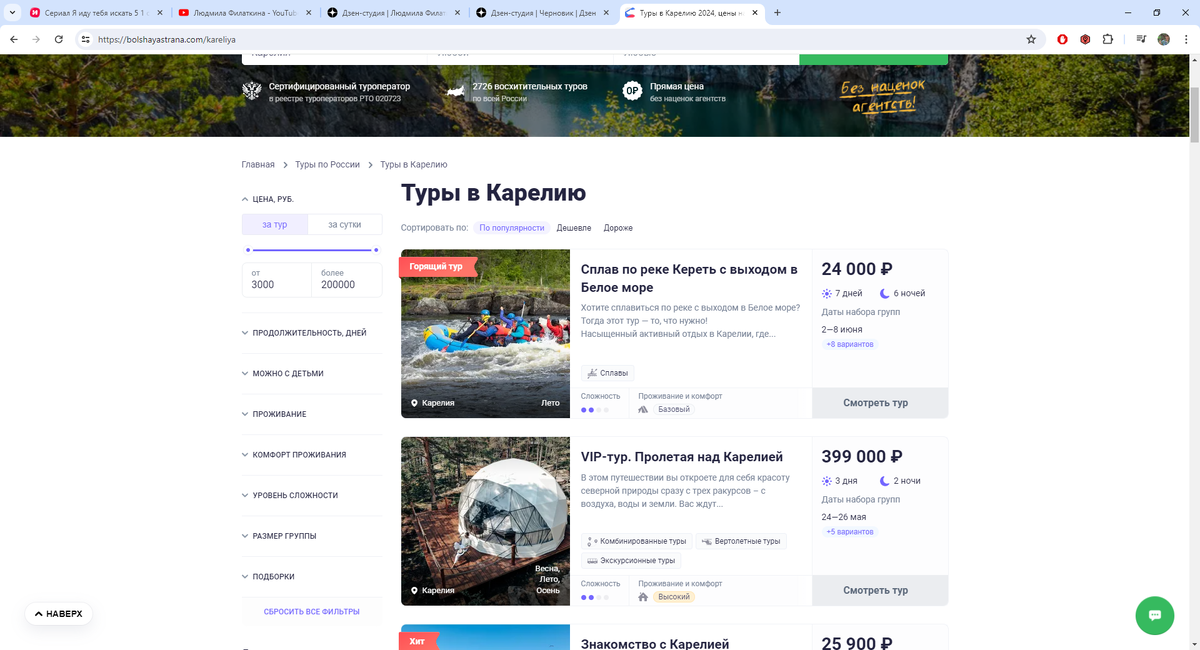The height and width of the screenshot is (650, 1200).
Task: Click 'Смотреть тур' for Кереть rafting tour
Action: coord(880,403)
